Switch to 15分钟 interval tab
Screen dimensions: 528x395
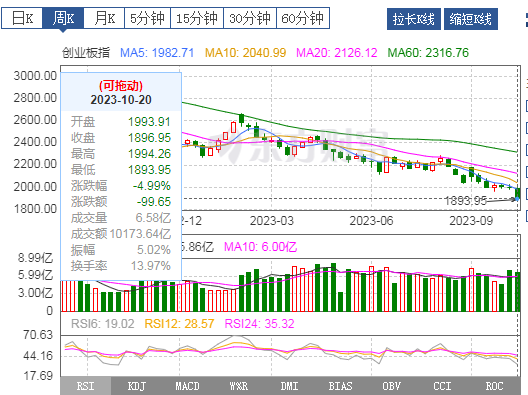coord(197,18)
